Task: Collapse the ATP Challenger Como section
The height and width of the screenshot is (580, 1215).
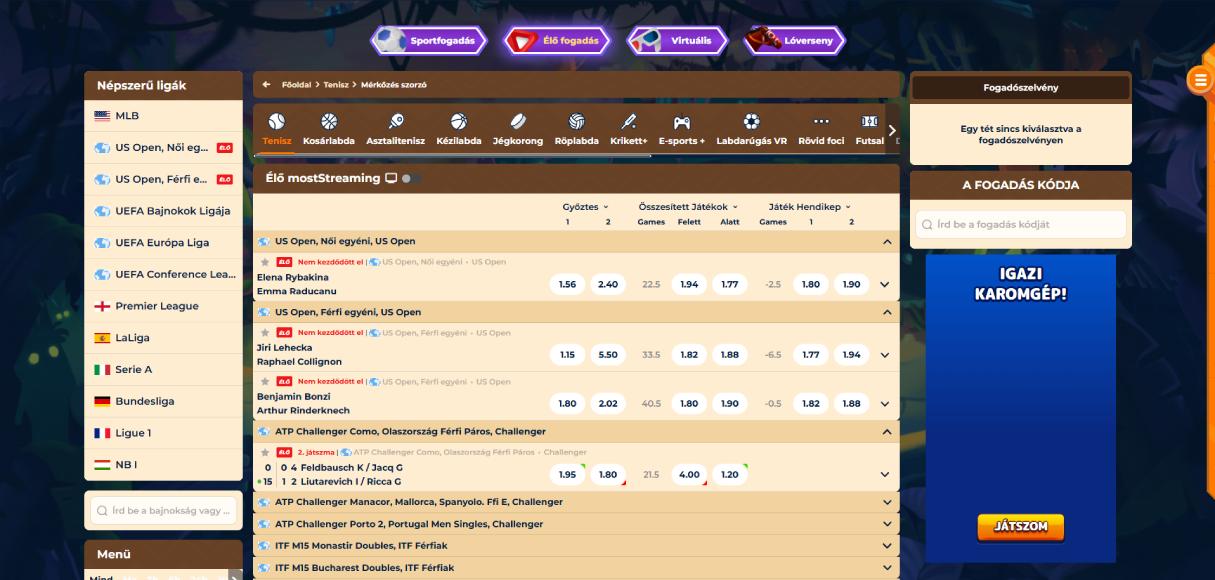Action: 886,432
